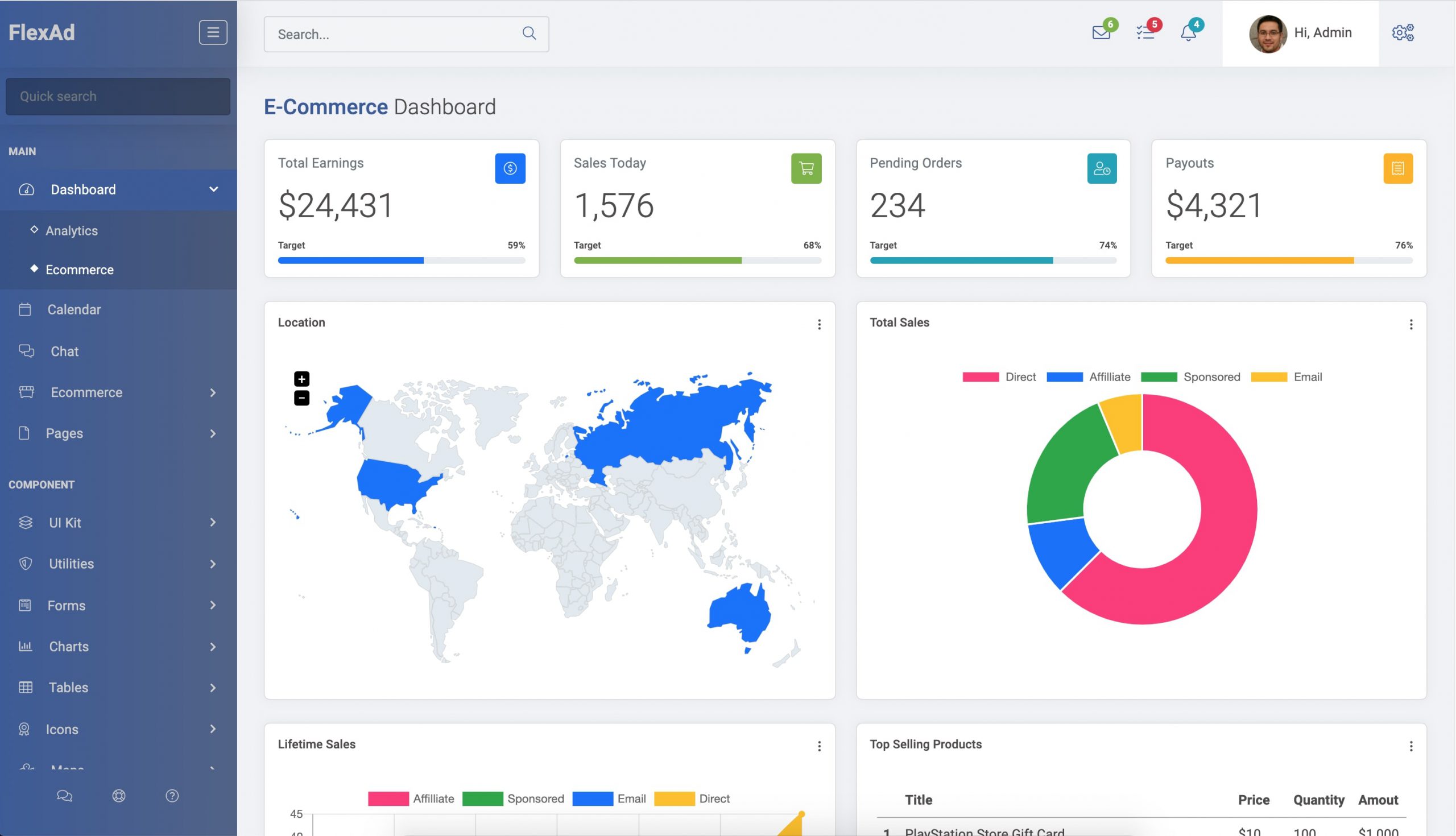Expand the Tables submenu arrow

click(x=213, y=688)
